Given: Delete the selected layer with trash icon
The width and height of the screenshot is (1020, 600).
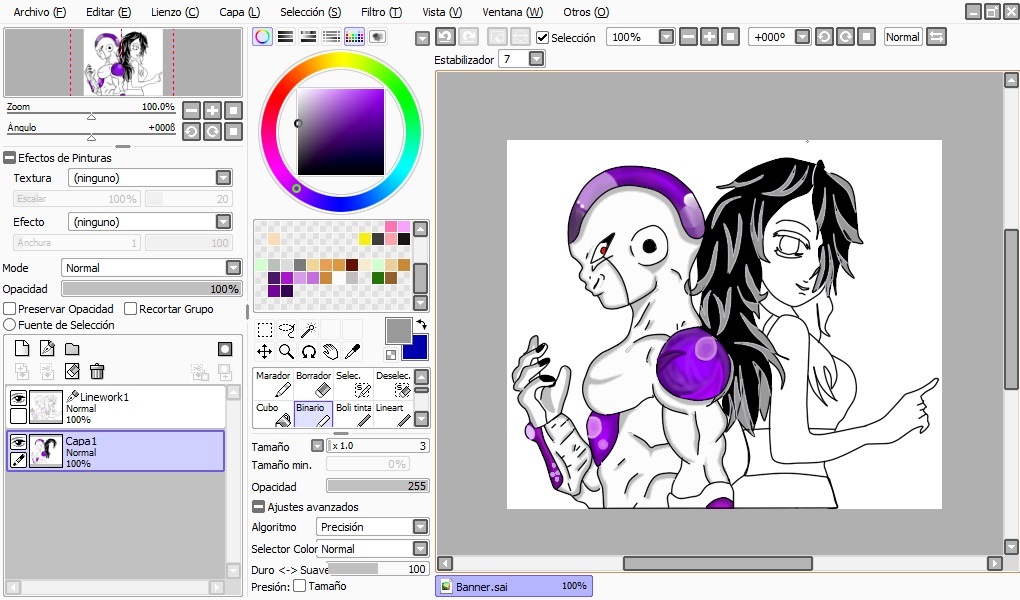Looking at the screenshot, I should point(97,372).
